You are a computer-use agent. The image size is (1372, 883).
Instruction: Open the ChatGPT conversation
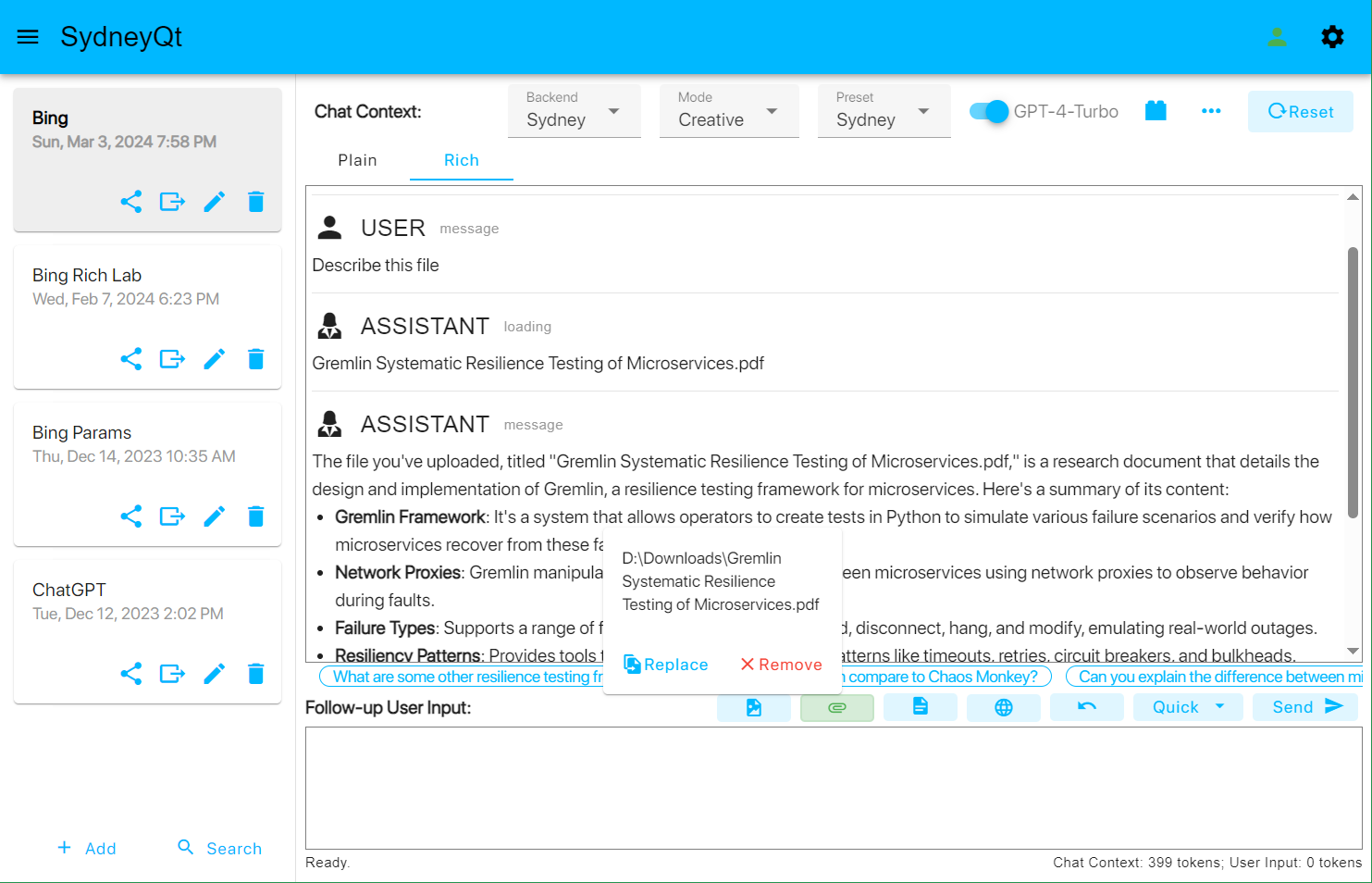click(x=147, y=631)
